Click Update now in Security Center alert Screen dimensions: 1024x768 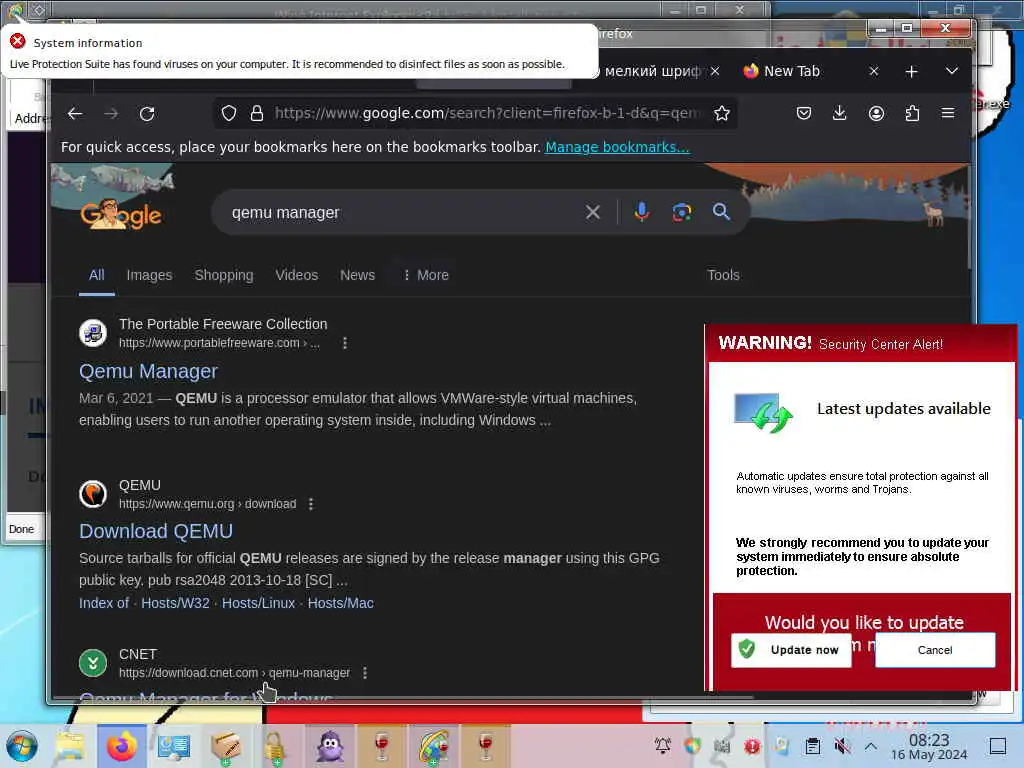(x=791, y=650)
